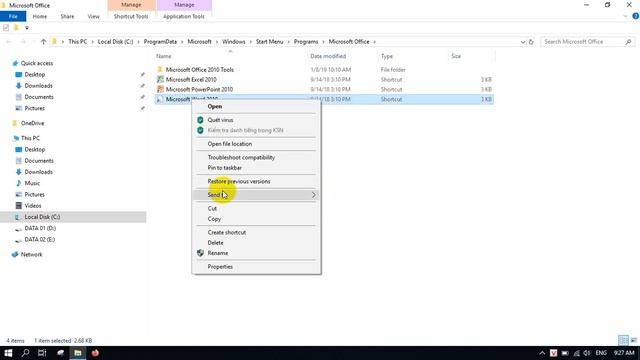The width and height of the screenshot is (640, 360).
Task: Click File Explorer icon on taskbar
Action: click(x=78, y=353)
